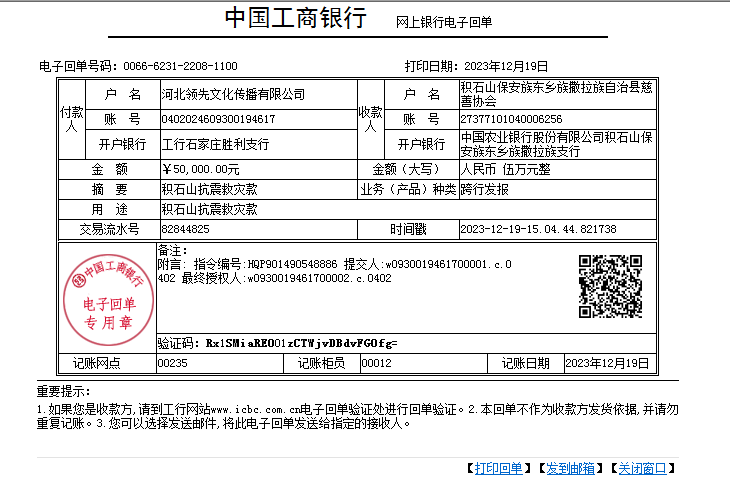Click the amount ¥50,000.00元
730x499 pixels.
tap(201, 169)
